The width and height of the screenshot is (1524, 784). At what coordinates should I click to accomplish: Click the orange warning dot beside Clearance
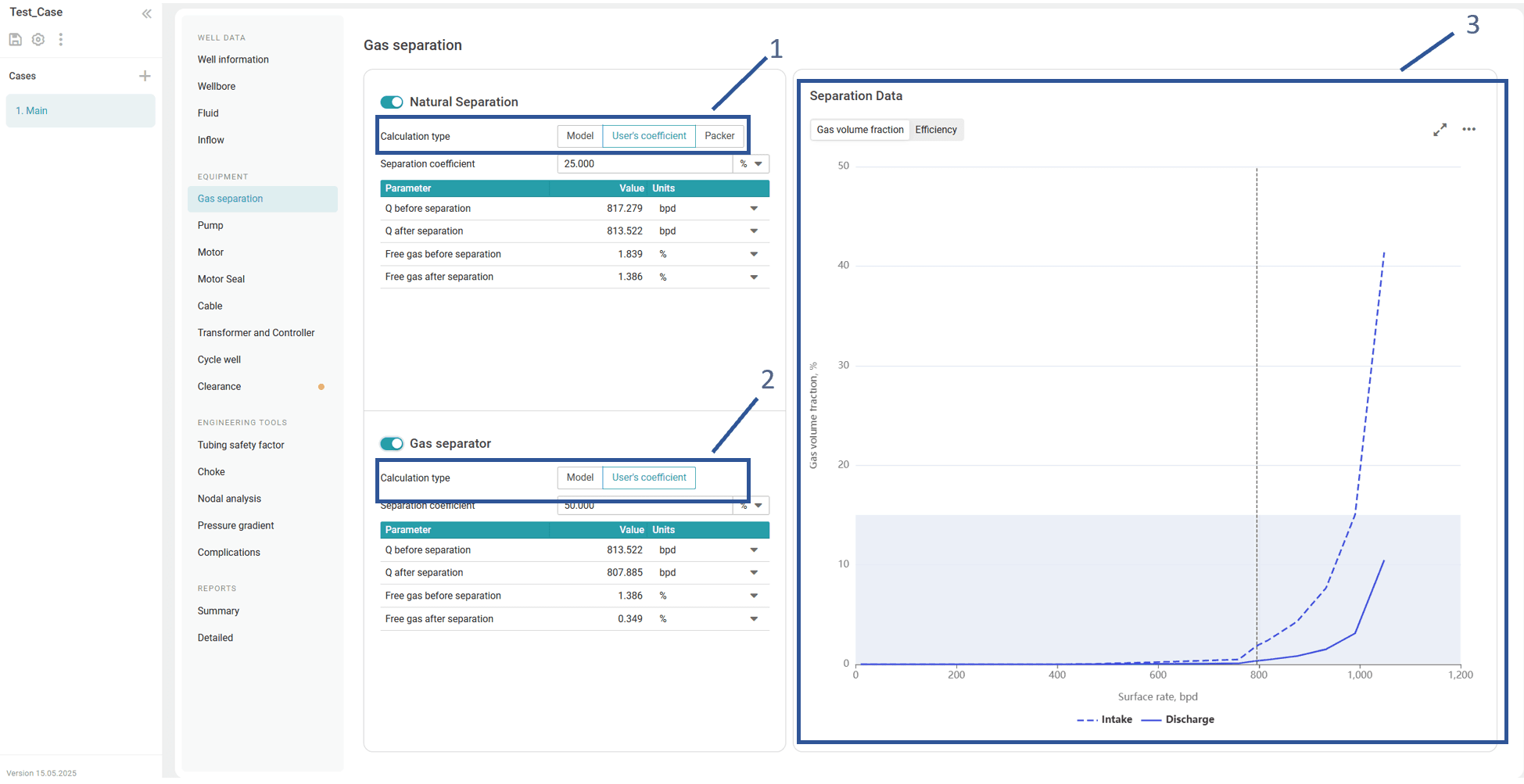click(321, 387)
